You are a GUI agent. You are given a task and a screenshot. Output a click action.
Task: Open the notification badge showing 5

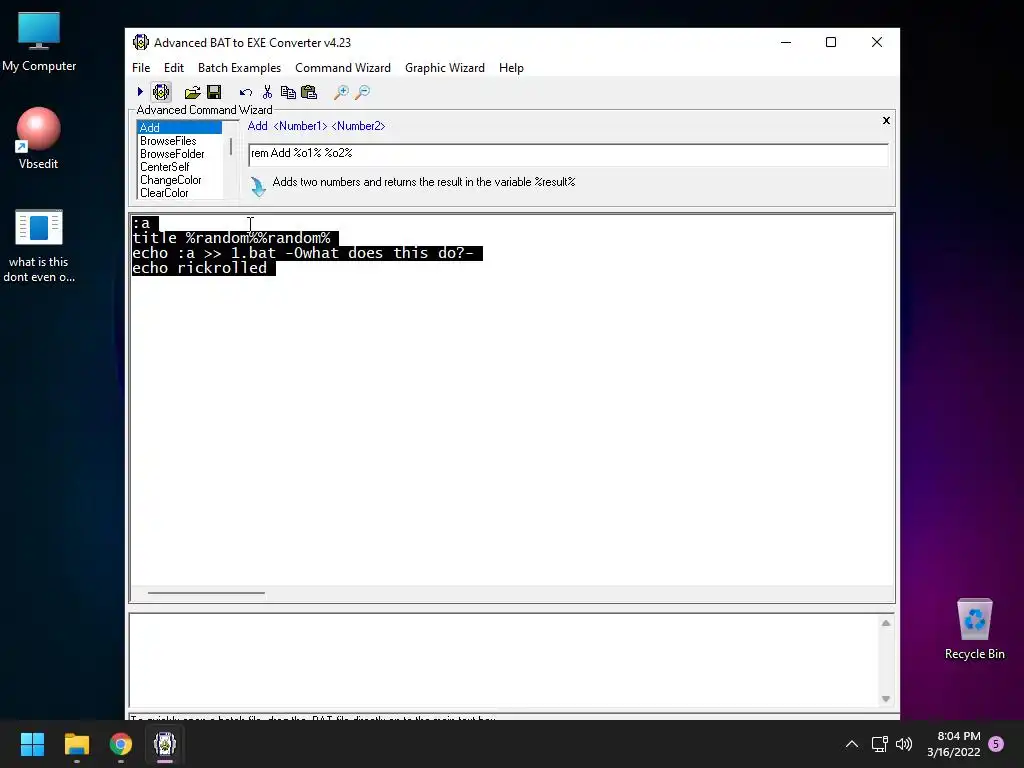[996, 744]
